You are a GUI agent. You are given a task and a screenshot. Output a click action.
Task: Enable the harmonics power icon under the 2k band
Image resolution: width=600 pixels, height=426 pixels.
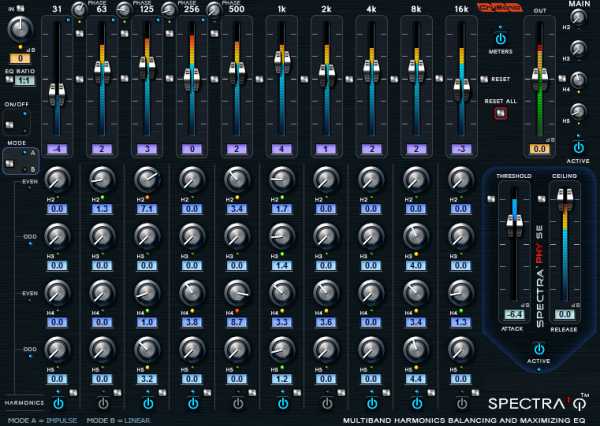(327, 403)
